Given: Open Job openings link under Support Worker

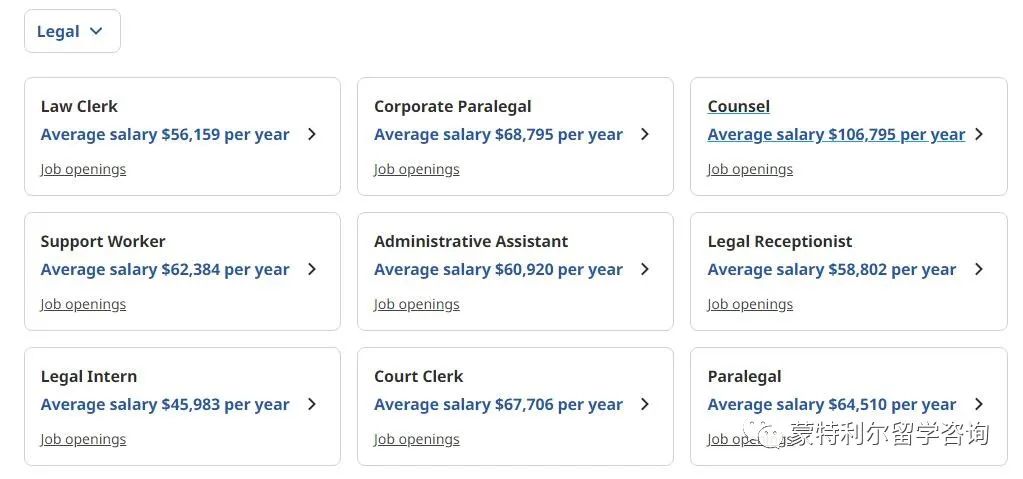Looking at the screenshot, I should coord(84,305).
